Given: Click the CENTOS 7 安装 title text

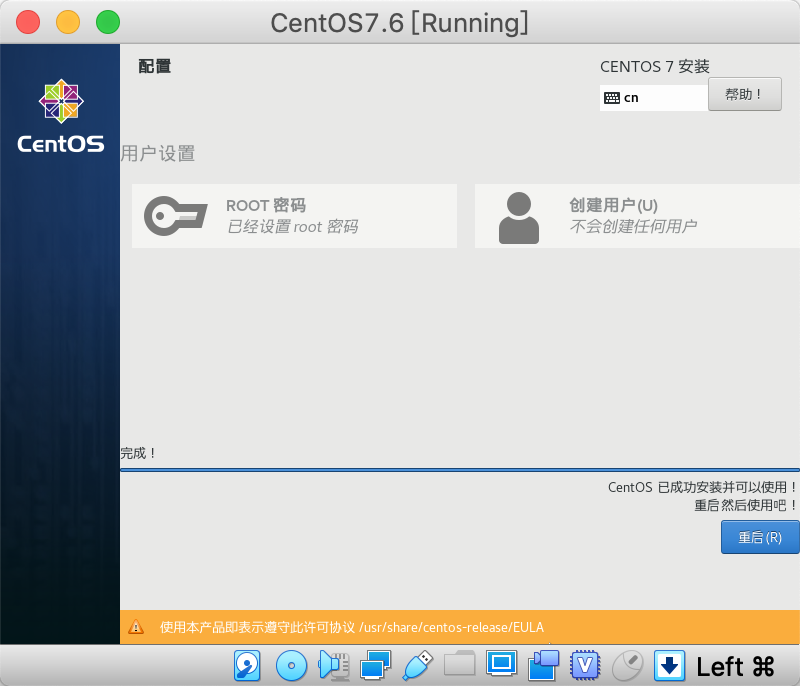Looking at the screenshot, I should [x=655, y=66].
